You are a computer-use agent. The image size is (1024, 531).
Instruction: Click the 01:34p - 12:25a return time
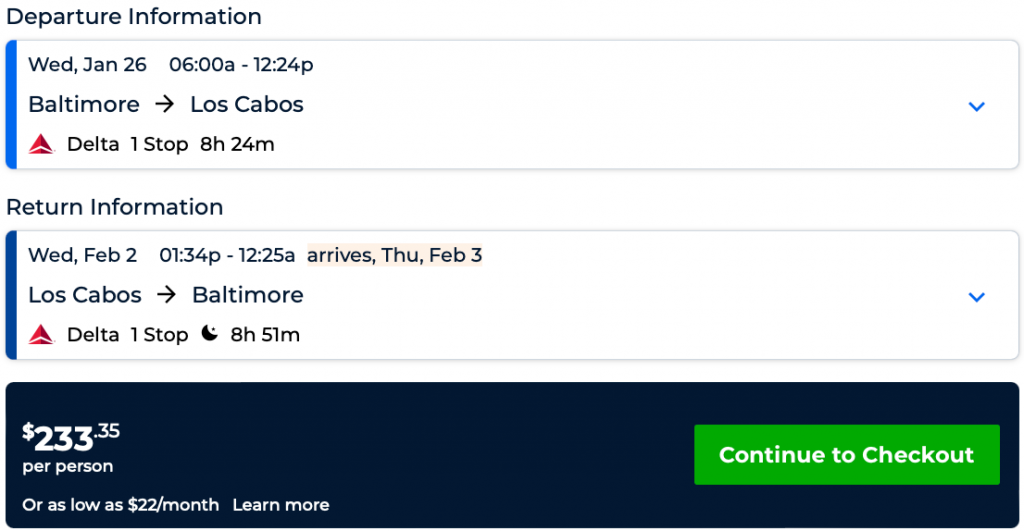(x=227, y=255)
